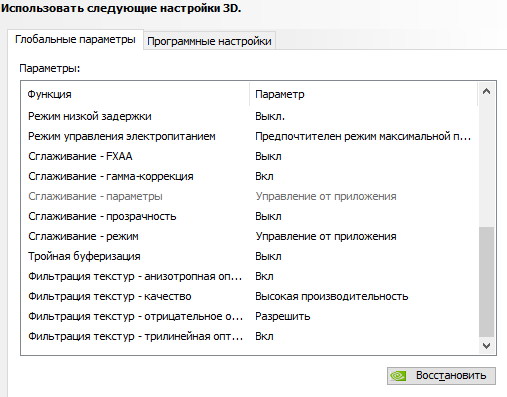This screenshot has height=397, width=507.
Task: Select the Сглаживание - FXAA row
Action: [x=249, y=156]
